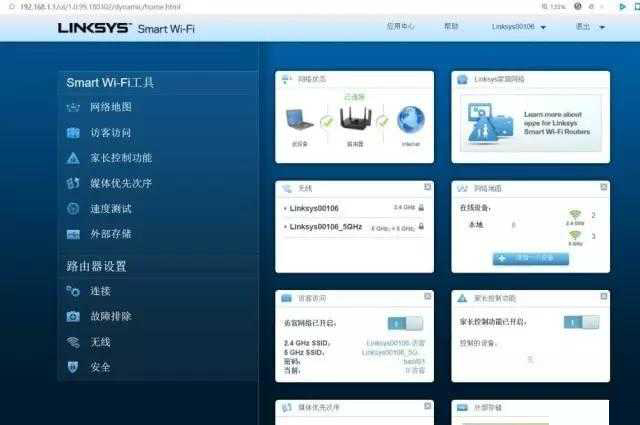640x425 pixels.
Task: Click the 无线 wifi signal icon
Action: 73,342
